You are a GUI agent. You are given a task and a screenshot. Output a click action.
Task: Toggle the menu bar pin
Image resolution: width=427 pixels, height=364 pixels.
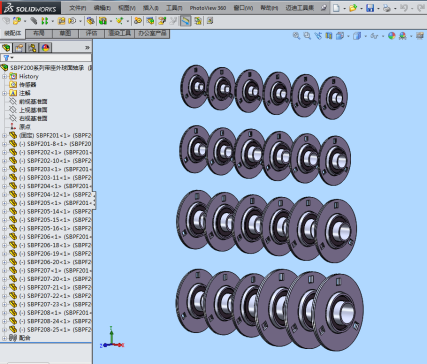click(324, 8)
